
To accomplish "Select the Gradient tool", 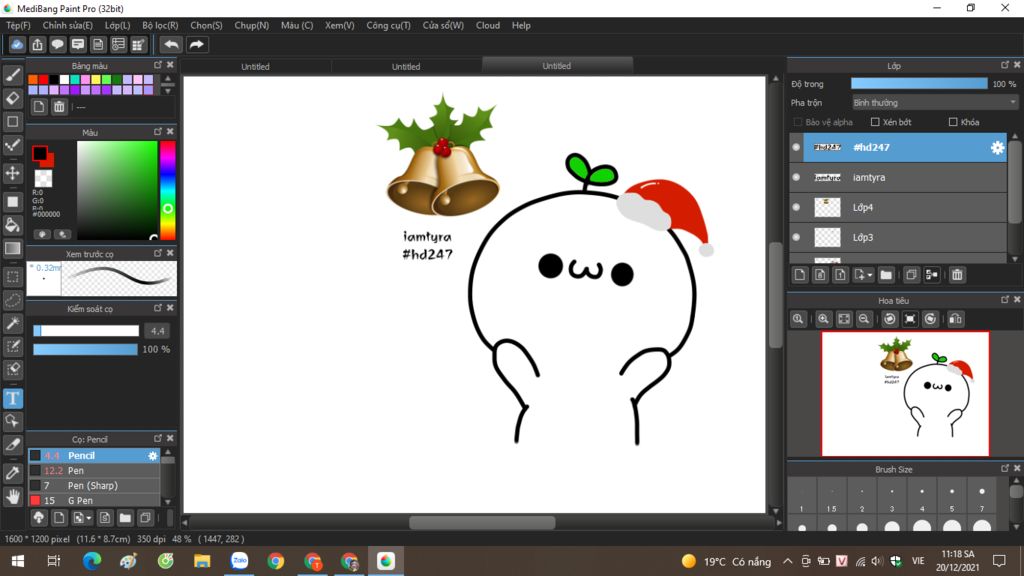I will (x=12, y=248).
